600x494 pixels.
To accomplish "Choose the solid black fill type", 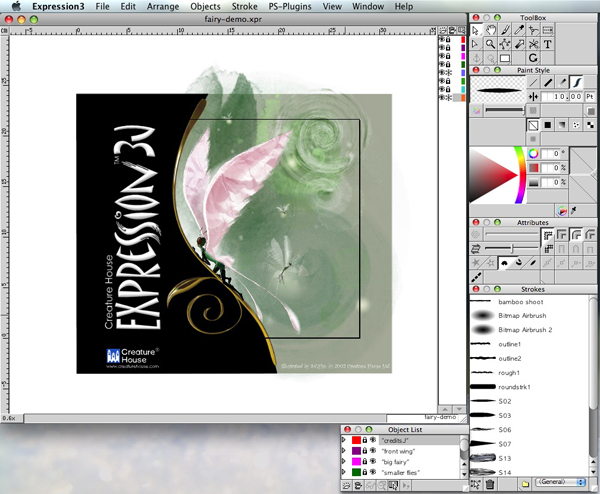I will pyautogui.click(x=548, y=125).
